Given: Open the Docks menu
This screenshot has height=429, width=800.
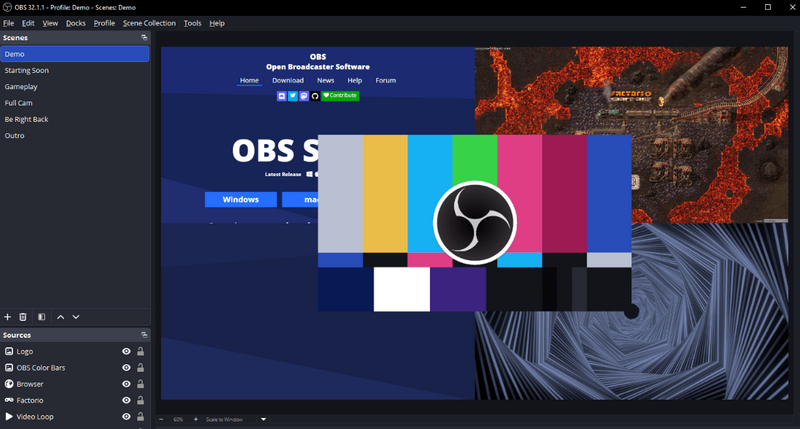Looking at the screenshot, I should (x=76, y=23).
